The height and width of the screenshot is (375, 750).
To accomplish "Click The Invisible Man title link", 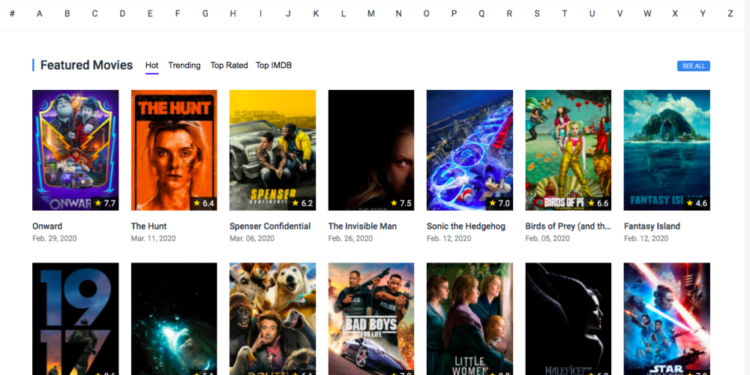I will coord(363,226).
